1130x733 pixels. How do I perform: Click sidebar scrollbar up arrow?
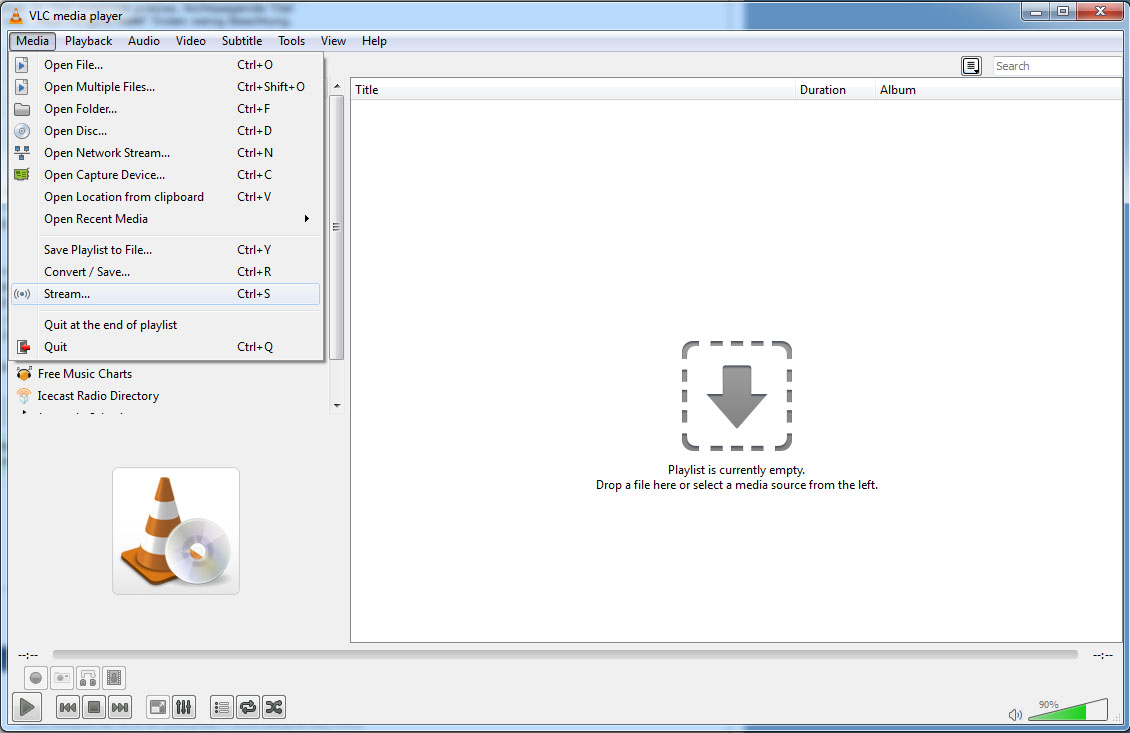coord(337,86)
